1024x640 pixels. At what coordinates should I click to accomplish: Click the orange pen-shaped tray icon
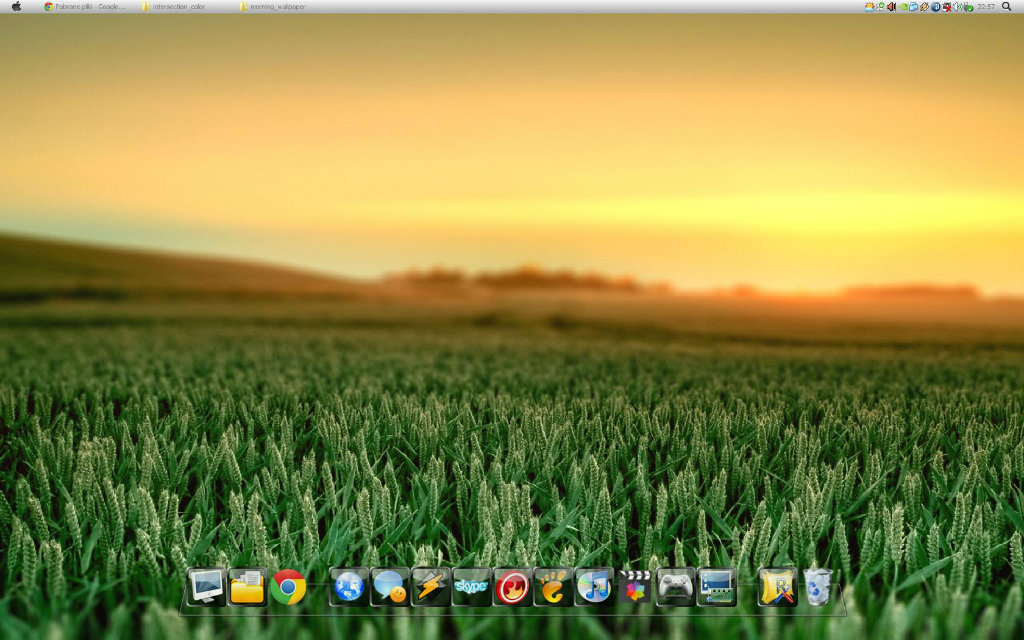[x=925, y=7]
